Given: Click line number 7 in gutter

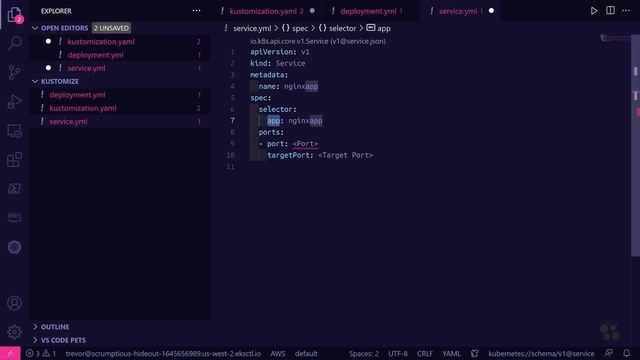Looking at the screenshot, I should tap(232, 121).
